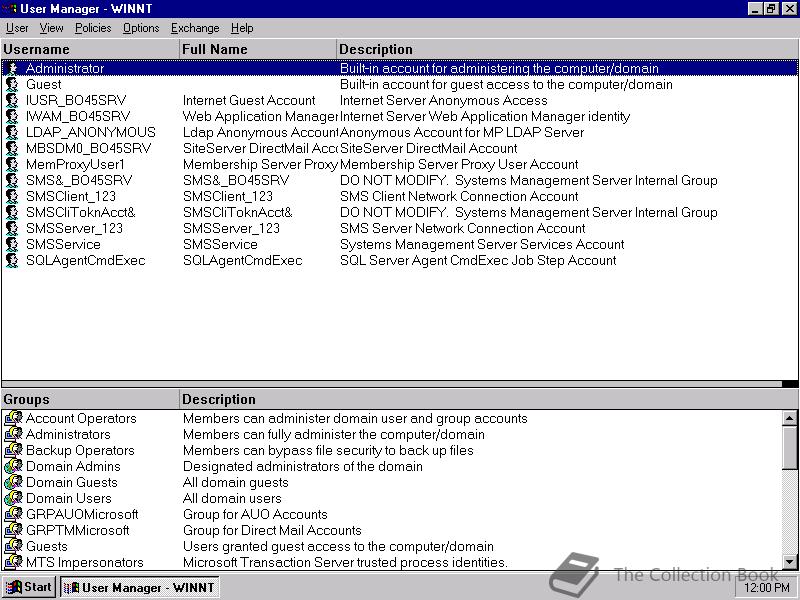
Task: Open the Exchange menu
Action: 195,28
